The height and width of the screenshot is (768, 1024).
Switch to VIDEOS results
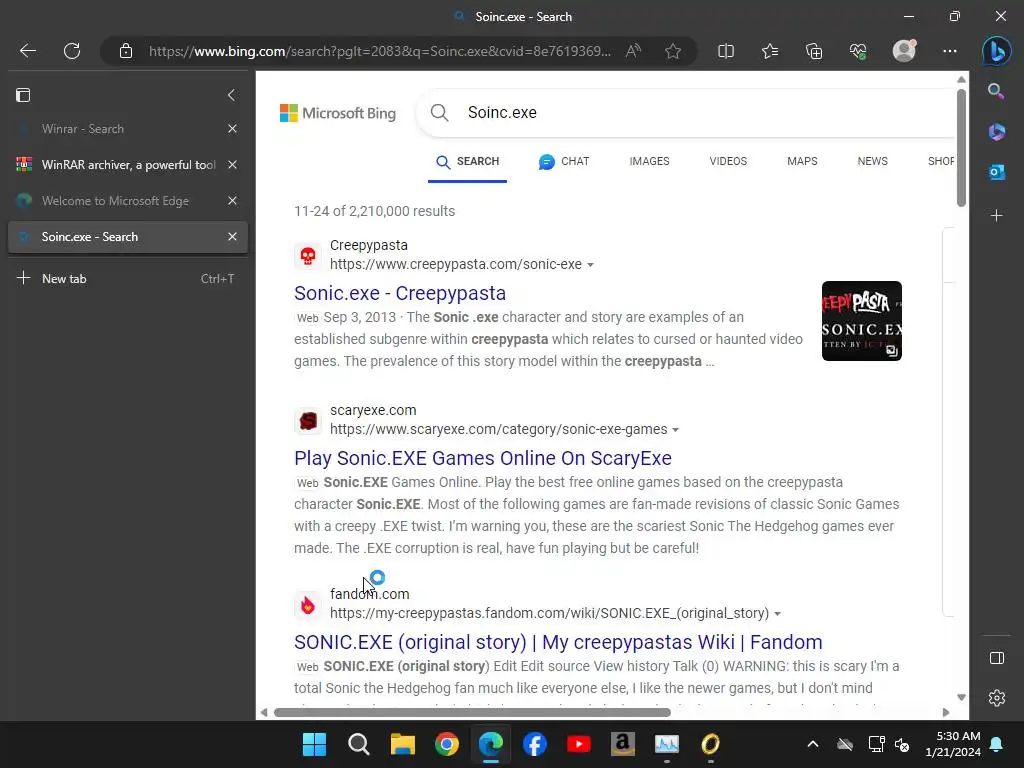[x=728, y=161]
